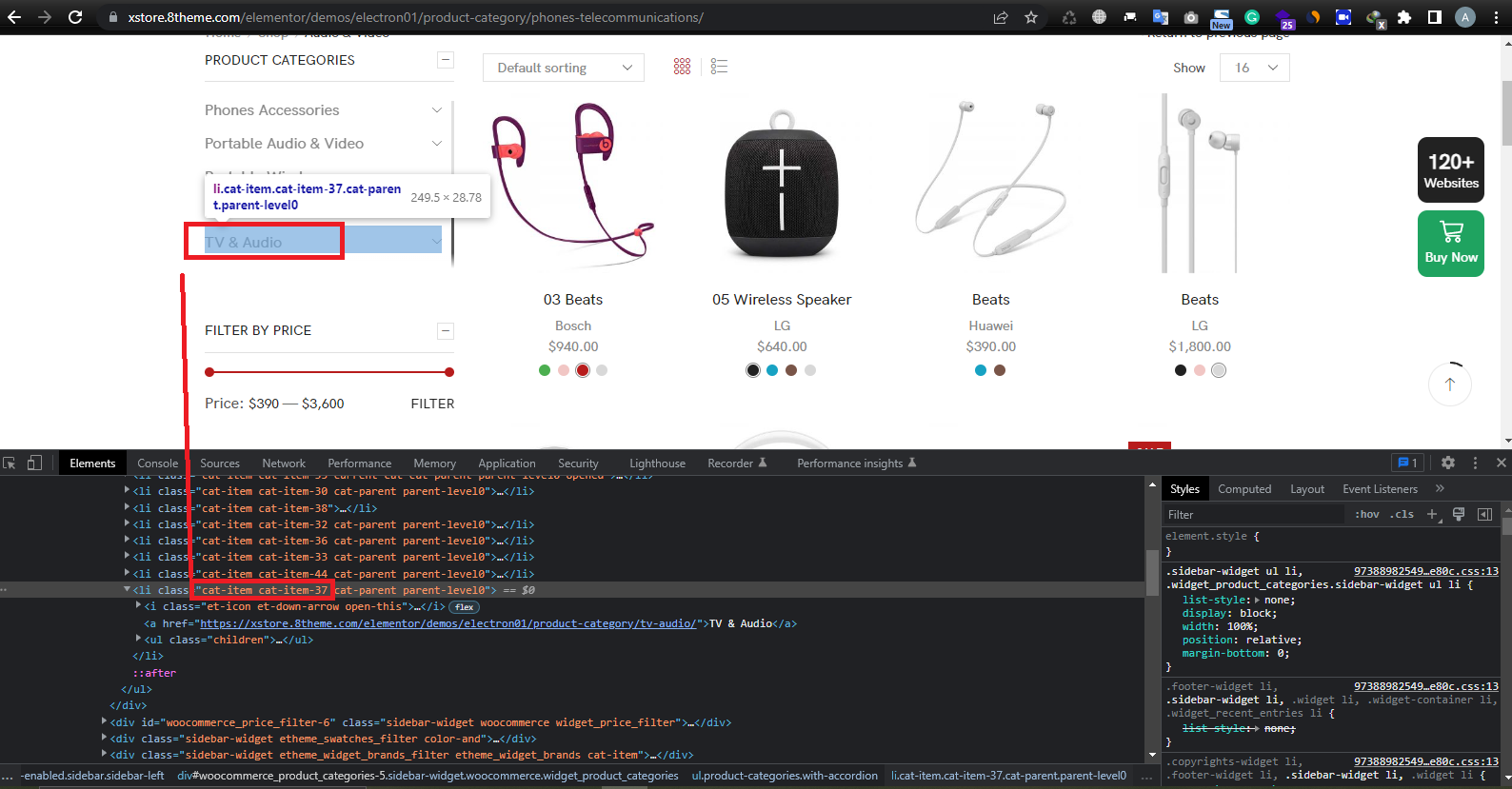Click tv-audio href link in DOM
1512x789 pixels.
pos(448,623)
